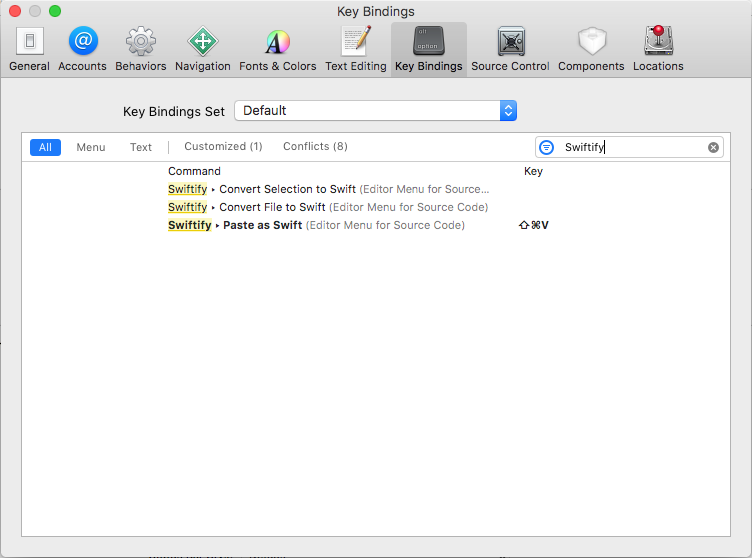Click the Shift-Command-V key binding
Image resolution: width=752 pixels, height=558 pixels.
click(x=534, y=225)
